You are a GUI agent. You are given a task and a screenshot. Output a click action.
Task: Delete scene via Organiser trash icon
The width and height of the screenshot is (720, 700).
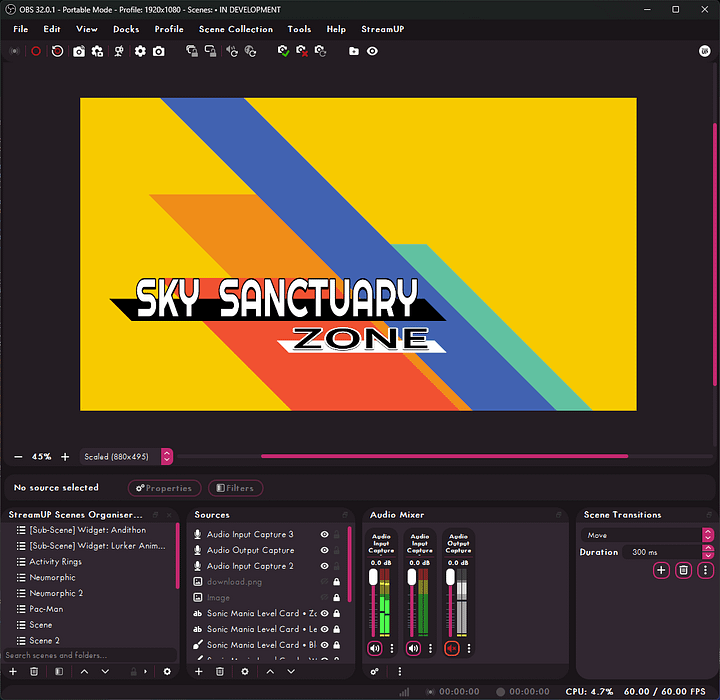click(x=34, y=672)
